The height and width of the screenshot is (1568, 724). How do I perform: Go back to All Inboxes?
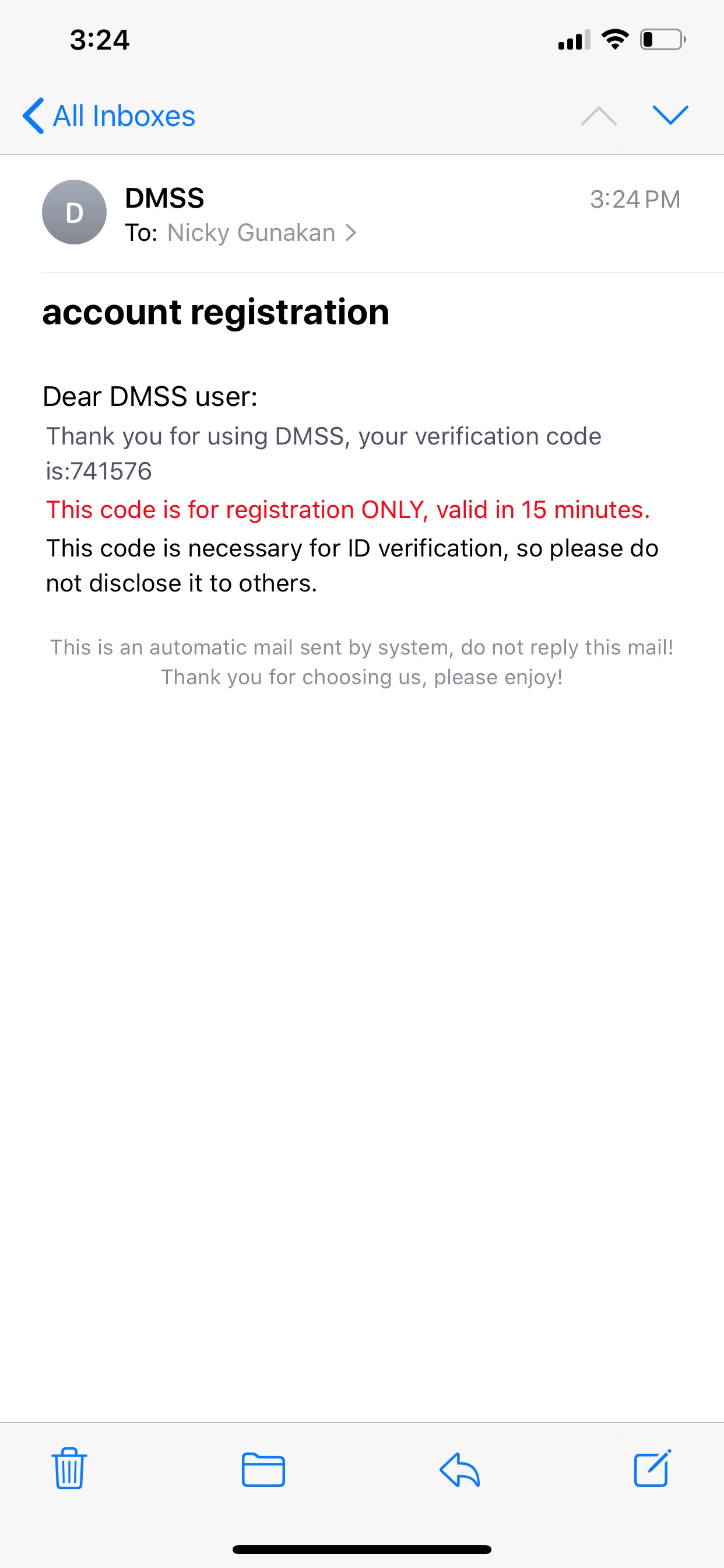tap(124, 116)
